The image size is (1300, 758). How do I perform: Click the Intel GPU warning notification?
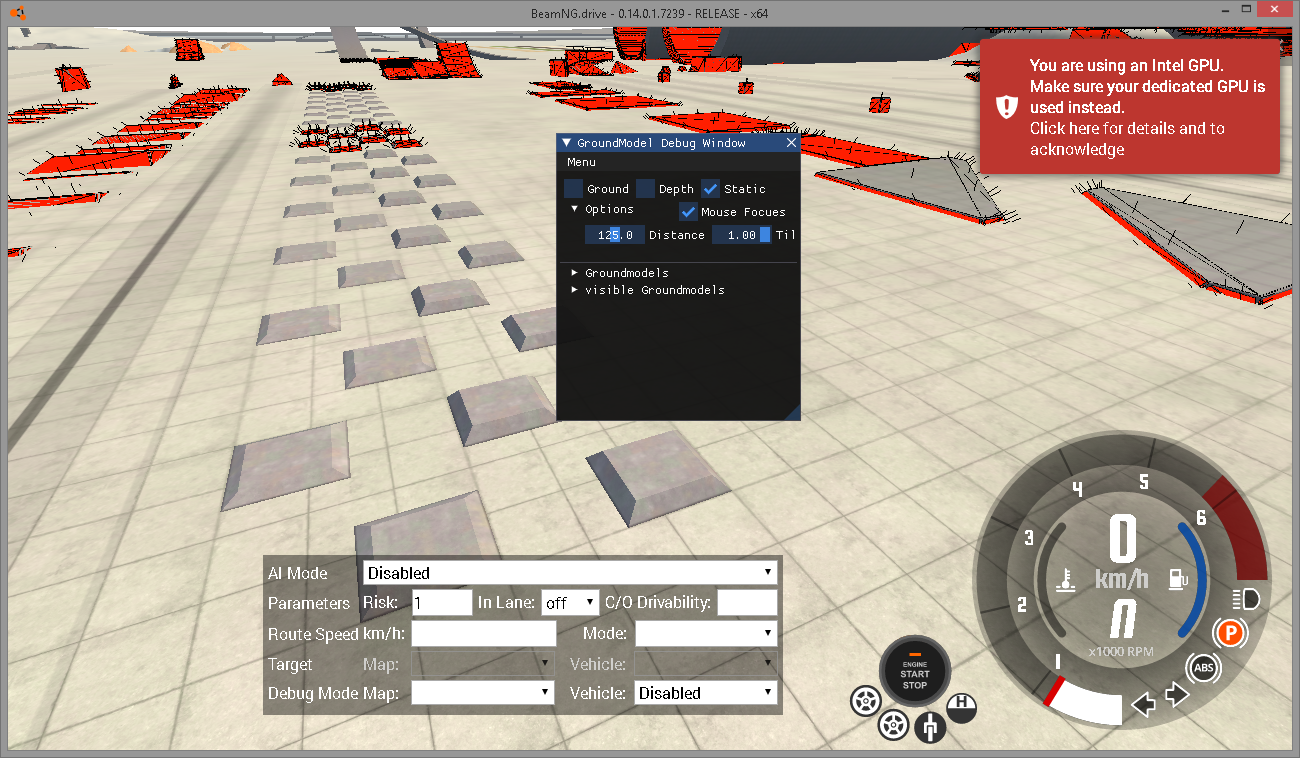tap(1130, 106)
